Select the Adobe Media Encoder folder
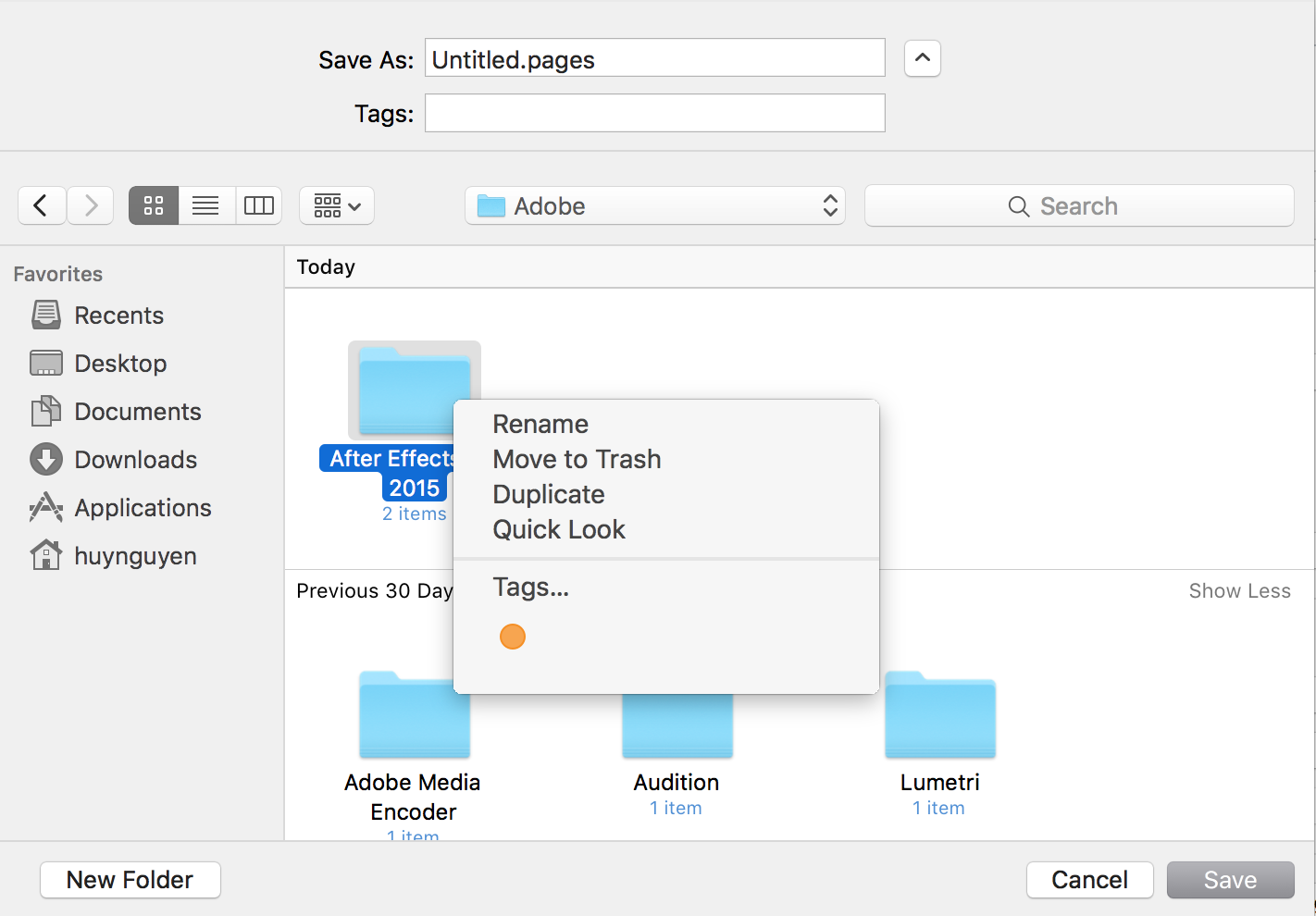The height and width of the screenshot is (916, 1316). (x=414, y=715)
